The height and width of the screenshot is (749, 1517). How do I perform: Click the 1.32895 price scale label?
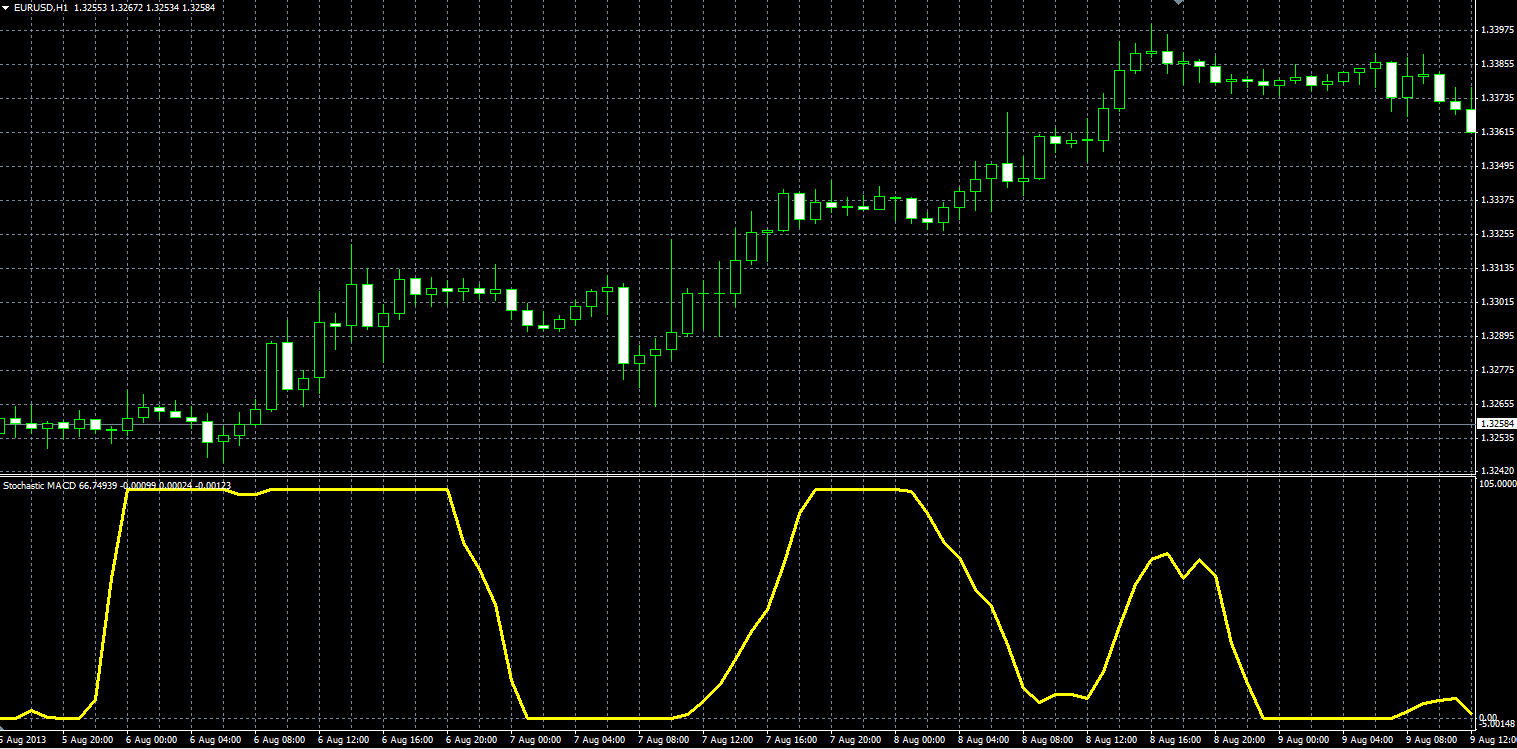[1496, 336]
